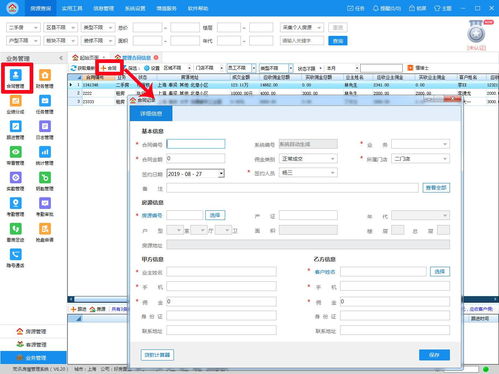This screenshot has height=374, width=499.
Task: Open the 钥匙管理 green key icon
Action: pyautogui.click(x=45, y=181)
